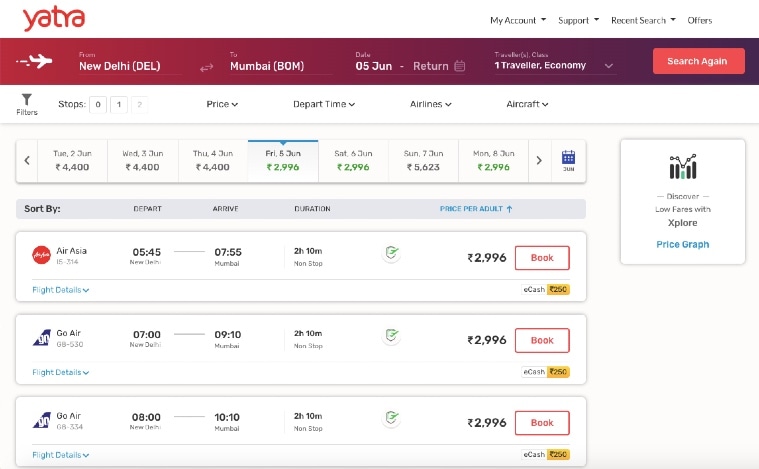
Task: Toggle the 2 stops filter
Action: [x=139, y=105]
